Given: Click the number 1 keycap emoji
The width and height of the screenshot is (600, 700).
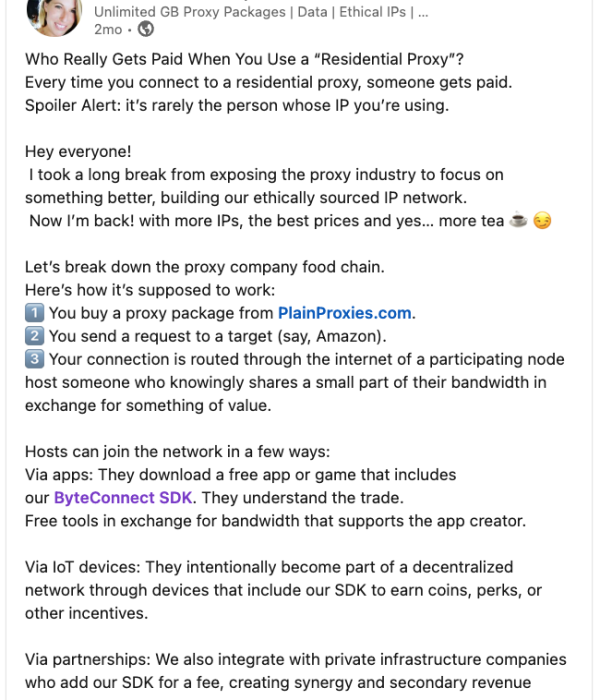Looking at the screenshot, I should (34, 313).
